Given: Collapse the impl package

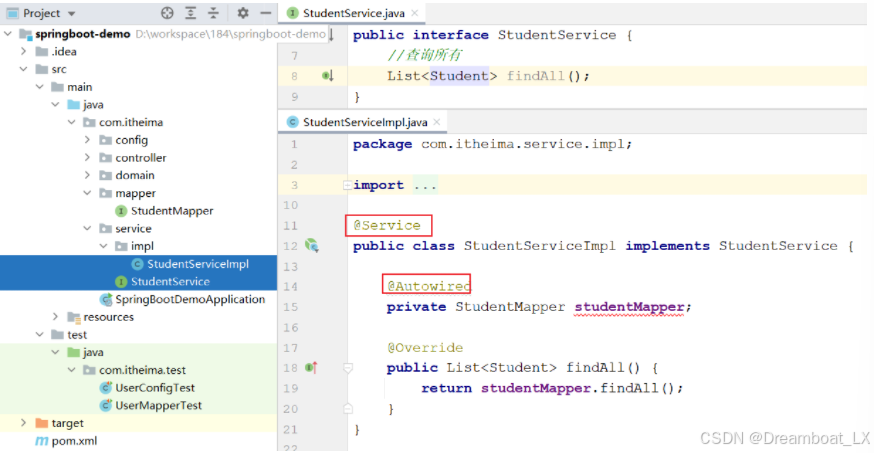Looking at the screenshot, I should point(104,246).
